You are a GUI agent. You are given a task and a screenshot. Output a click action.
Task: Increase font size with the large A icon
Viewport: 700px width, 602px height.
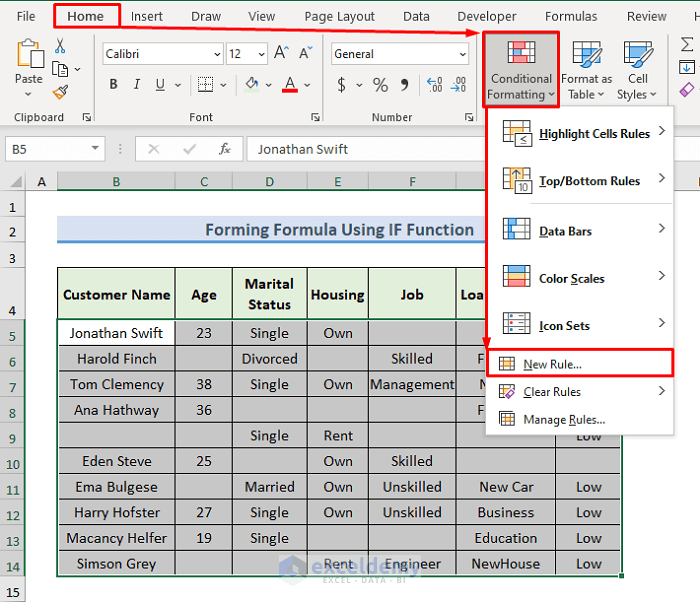tap(281, 53)
